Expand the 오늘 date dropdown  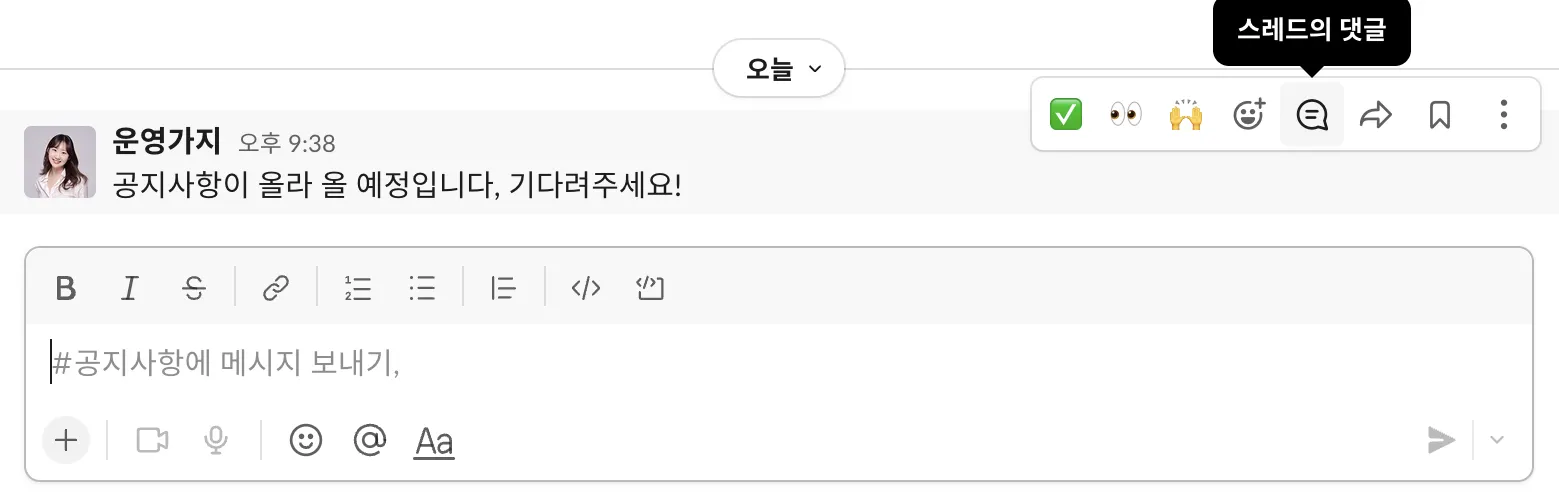point(779,69)
